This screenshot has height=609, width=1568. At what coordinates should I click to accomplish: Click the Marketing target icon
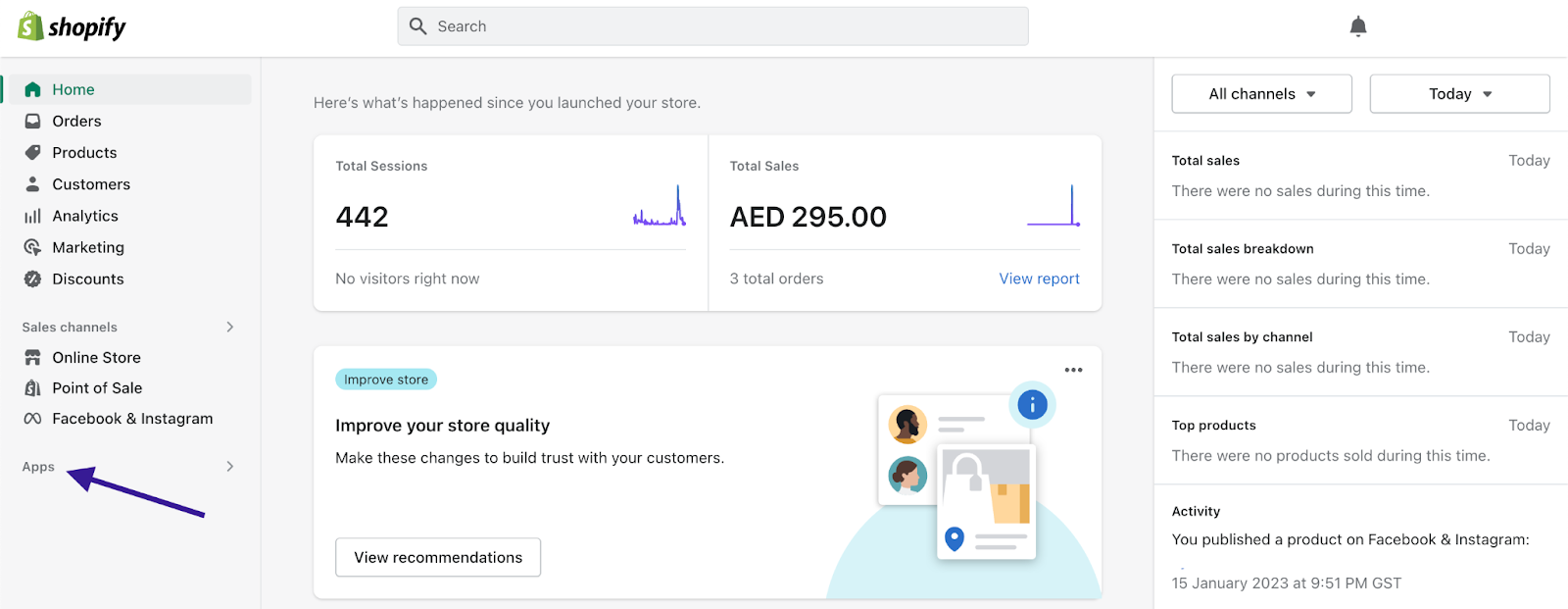[32, 247]
